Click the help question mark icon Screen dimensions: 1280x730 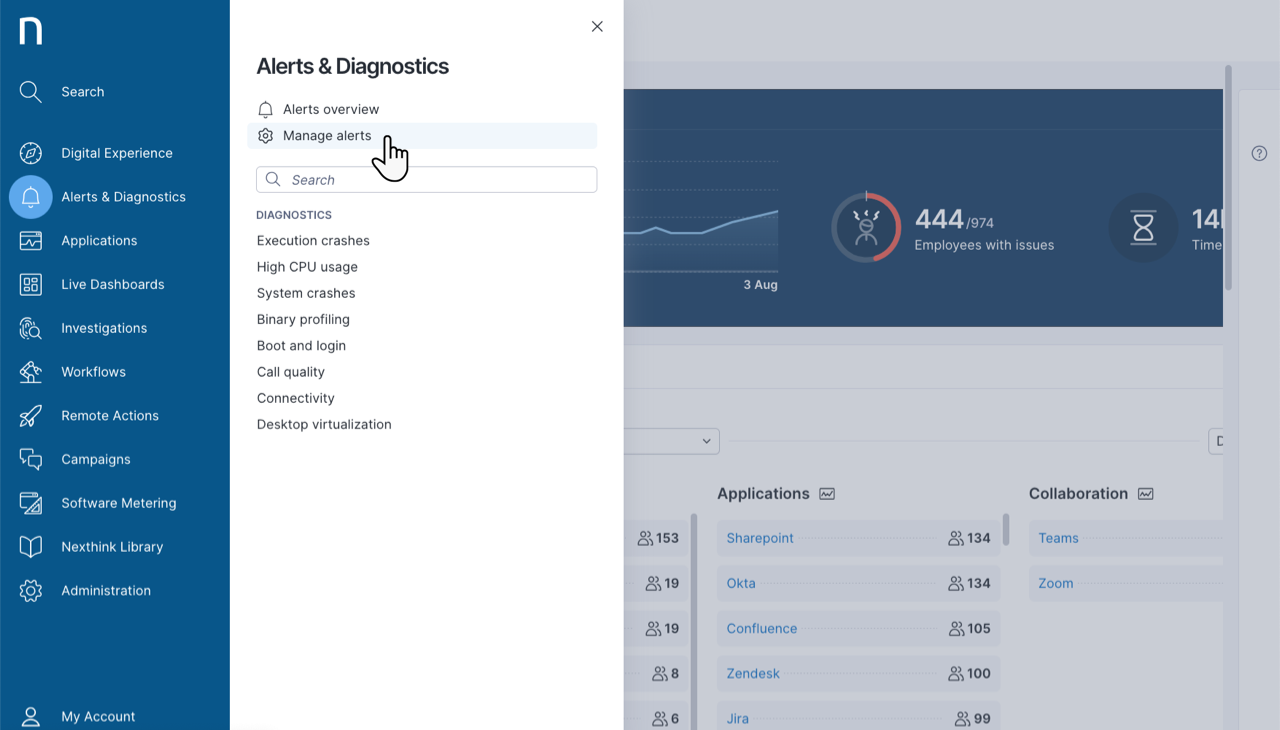(1259, 153)
